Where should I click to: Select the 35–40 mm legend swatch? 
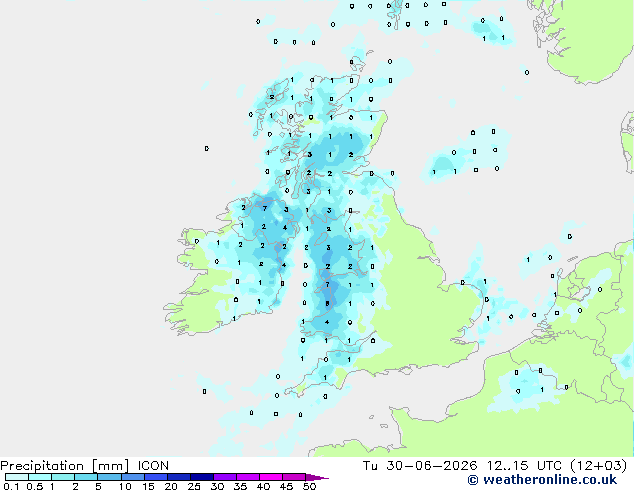tap(248, 477)
